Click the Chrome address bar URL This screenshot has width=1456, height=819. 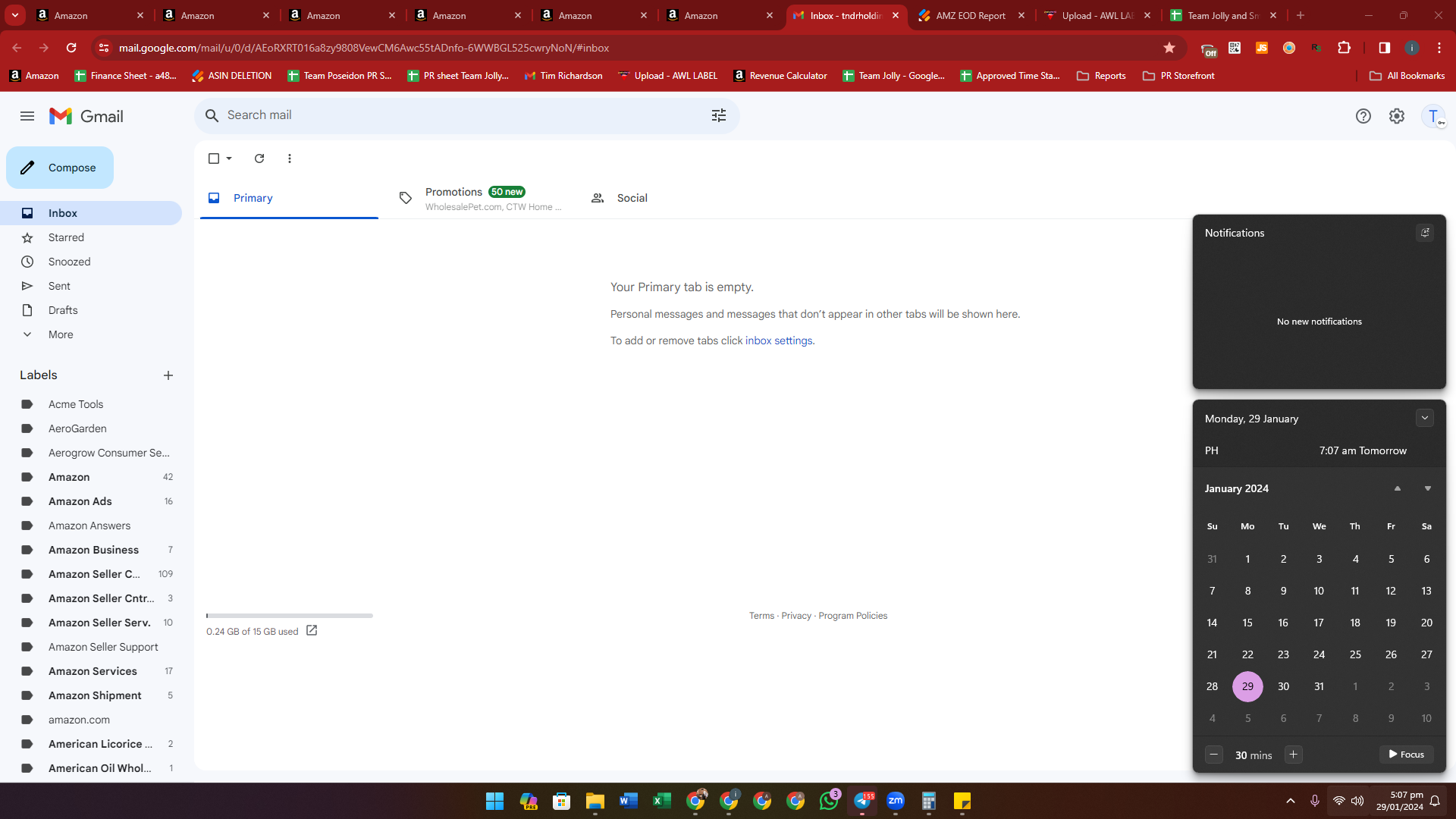click(x=364, y=48)
